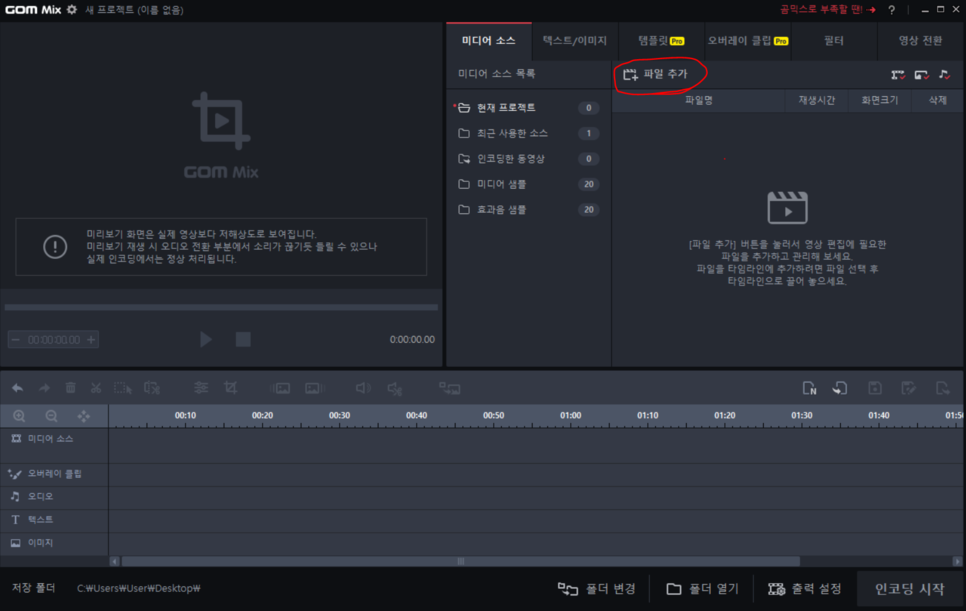The height and width of the screenshot is (611, 966).
Task: Open the video adjustment sliders icon
Action: tap(201, 388)
